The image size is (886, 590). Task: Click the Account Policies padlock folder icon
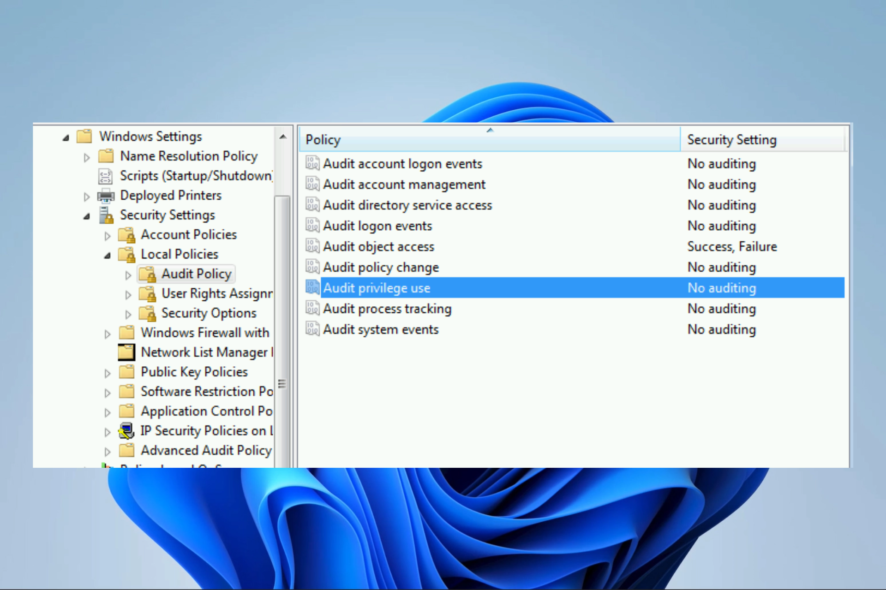pyautogui.click(x=125, y=234)
